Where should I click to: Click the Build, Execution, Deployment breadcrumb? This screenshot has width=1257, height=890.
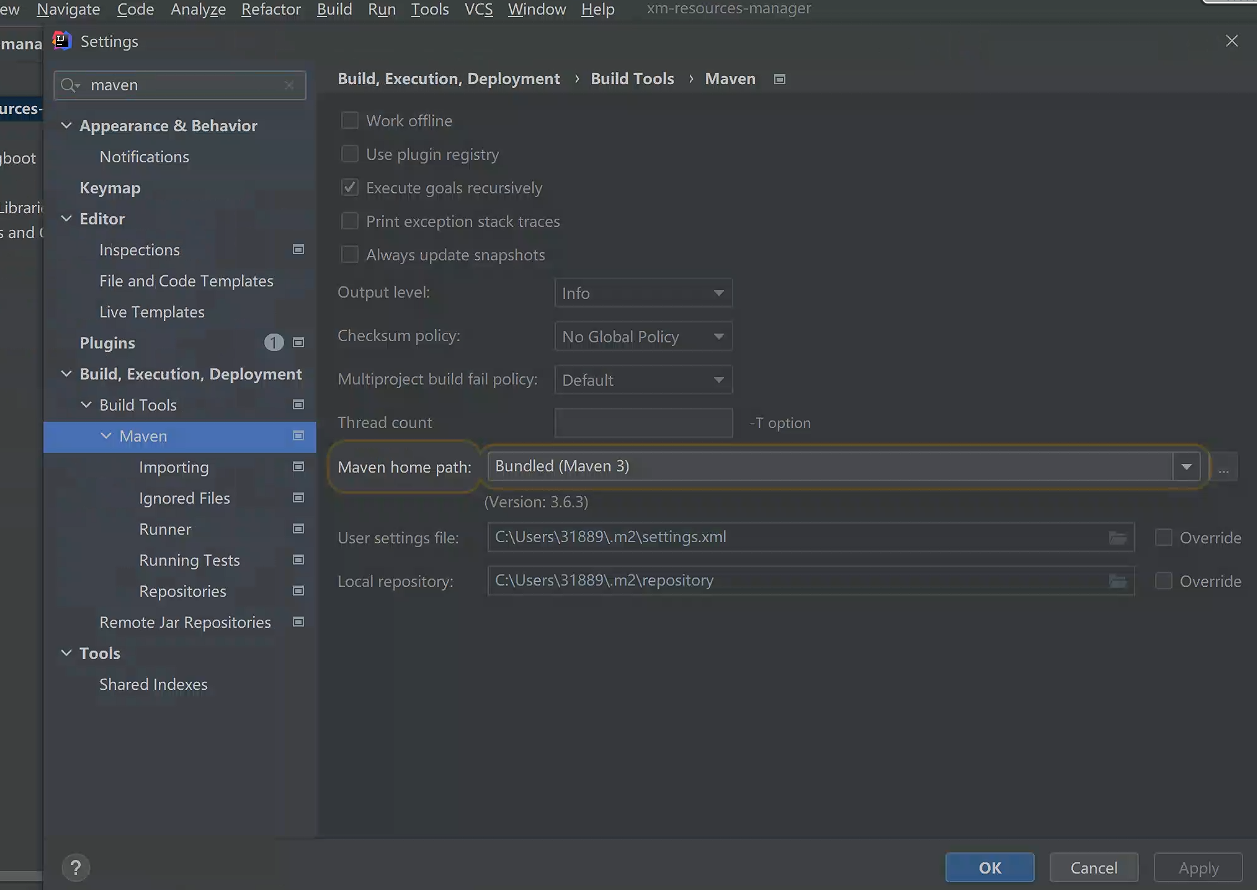[449, 79]
